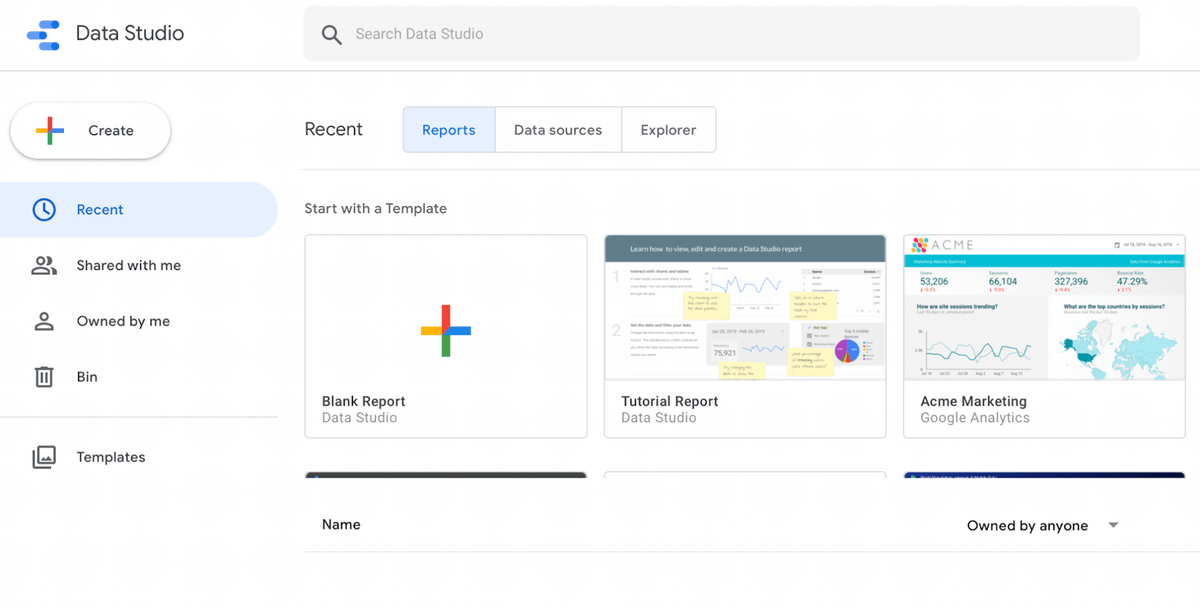1200x608 pixels.
Task: Open the Tutorial Report template thumbnail
Action: click(745, 307)
